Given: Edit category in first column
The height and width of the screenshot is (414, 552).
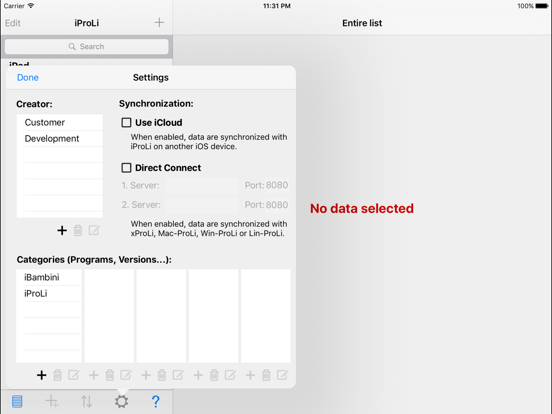Looking at the screenshot, I should pos(74,375).
